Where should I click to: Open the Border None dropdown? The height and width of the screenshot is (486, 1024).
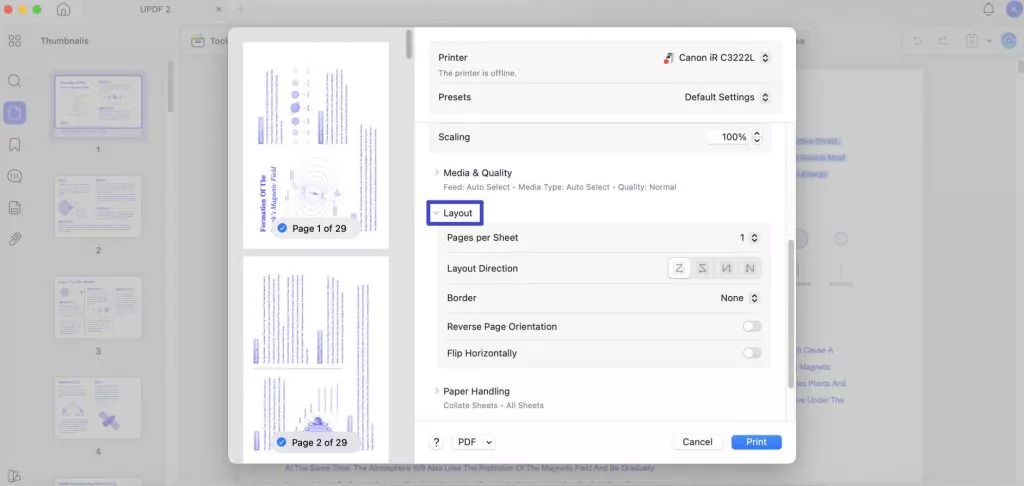click(x=740, y=298)
